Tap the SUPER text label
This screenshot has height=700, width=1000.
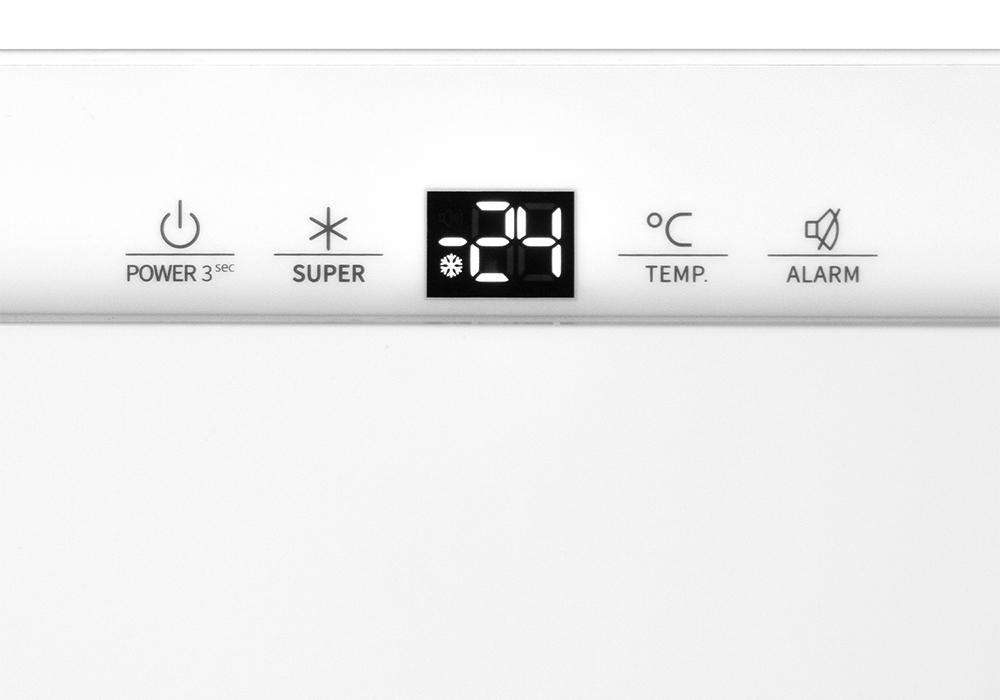[x=328, y=273]
